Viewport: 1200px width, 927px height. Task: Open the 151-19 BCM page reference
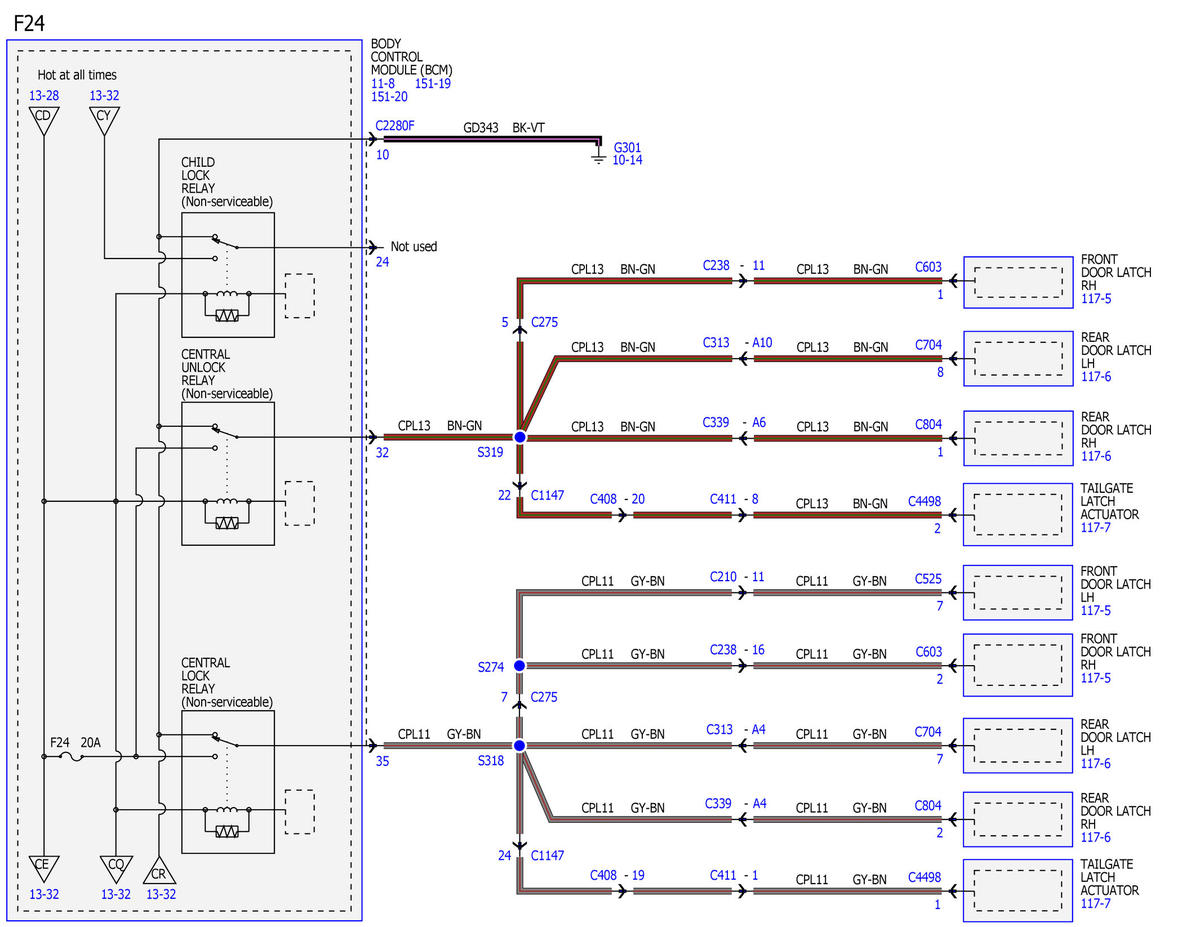(433, 83)
